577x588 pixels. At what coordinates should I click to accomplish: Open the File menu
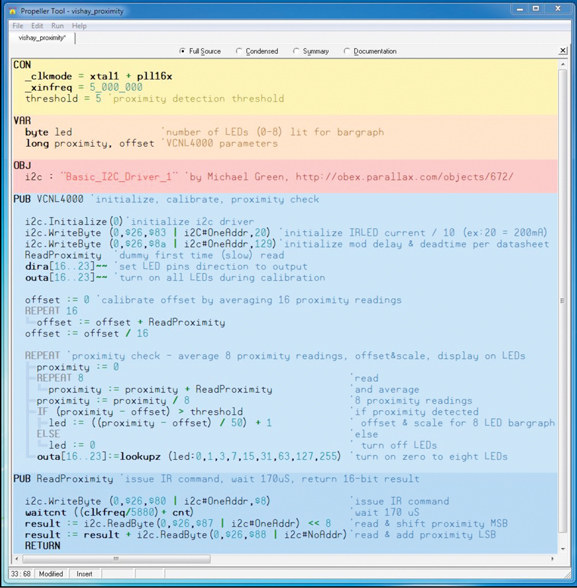(x=18, y=26)
